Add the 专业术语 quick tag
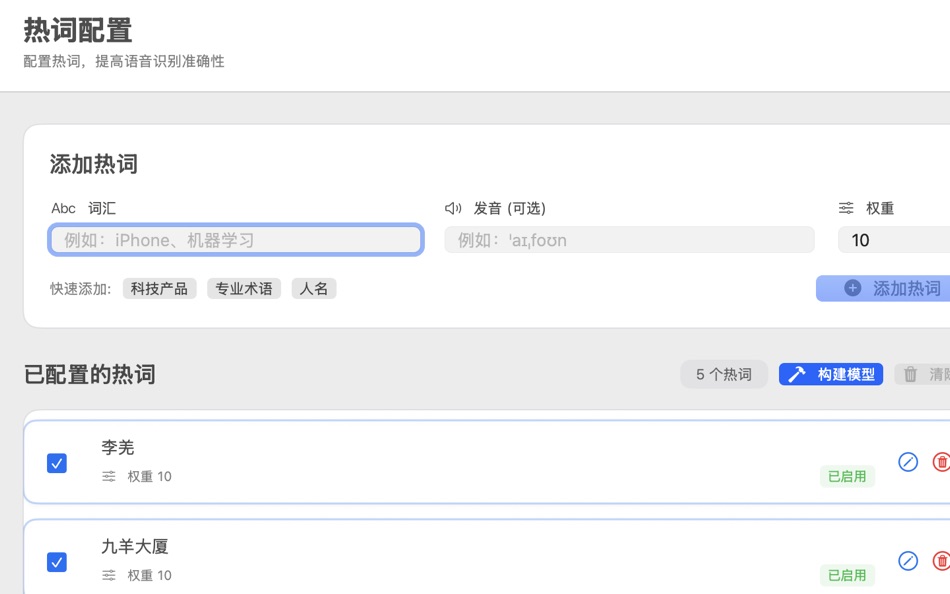The width and height of the screenshot is (950, 594). pyautogui.click(x=244, y=288)
